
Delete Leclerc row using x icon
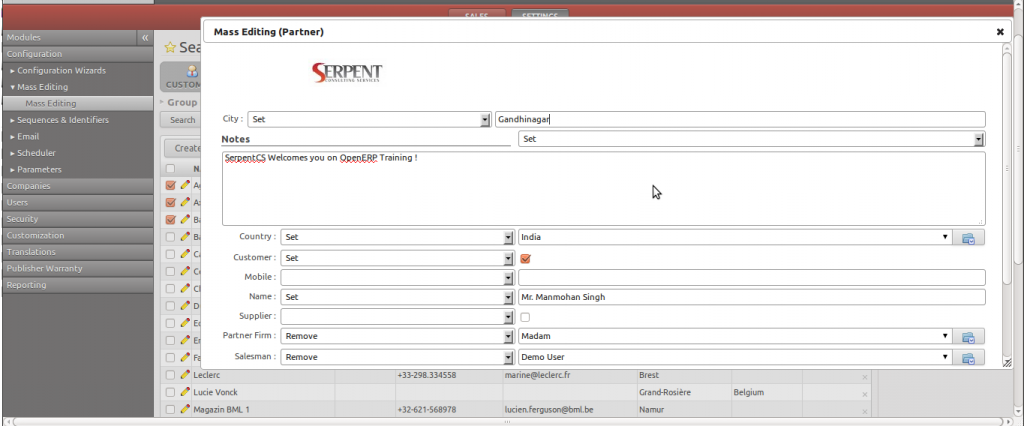(x=865, y=376)
